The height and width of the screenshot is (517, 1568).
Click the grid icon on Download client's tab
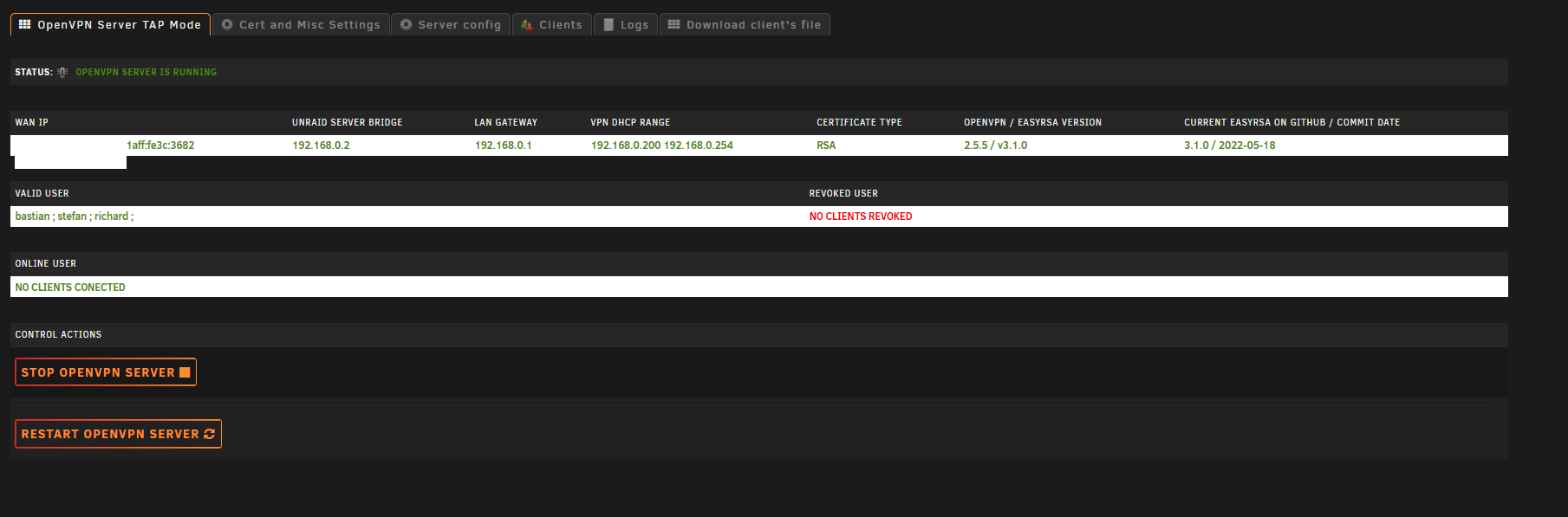click(674, 24)
